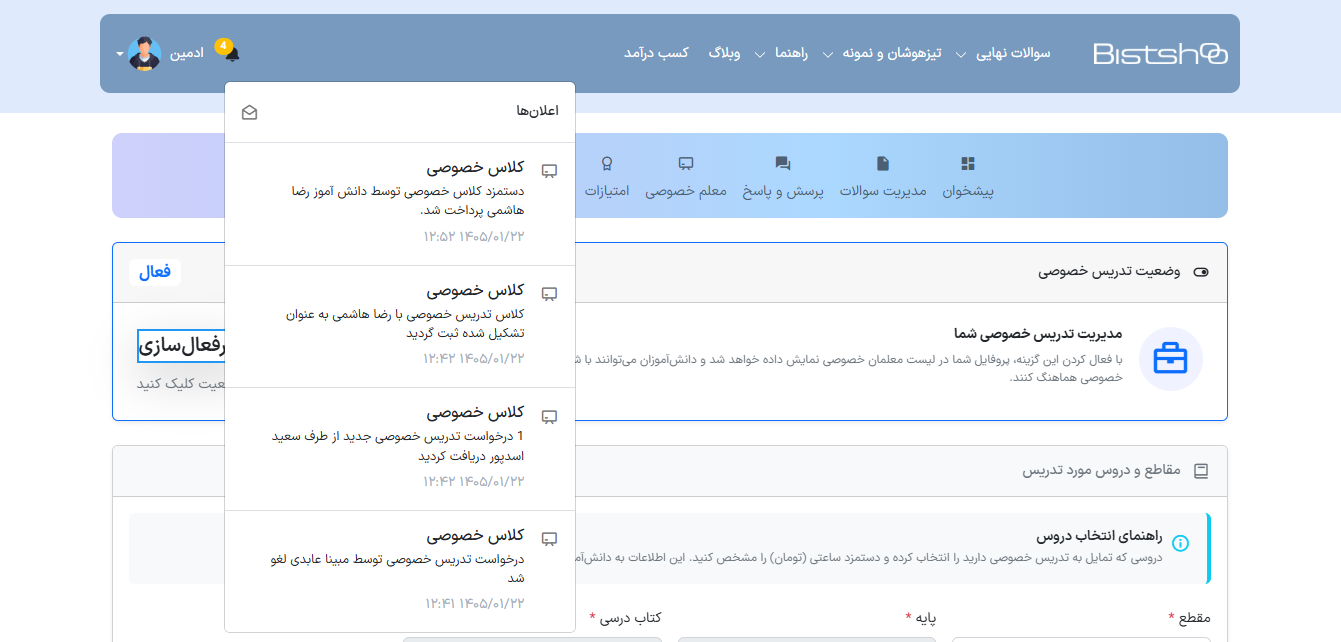Click the فعال status badge
The width and height of the screenshot is (1341, 642).
(154, 272)
